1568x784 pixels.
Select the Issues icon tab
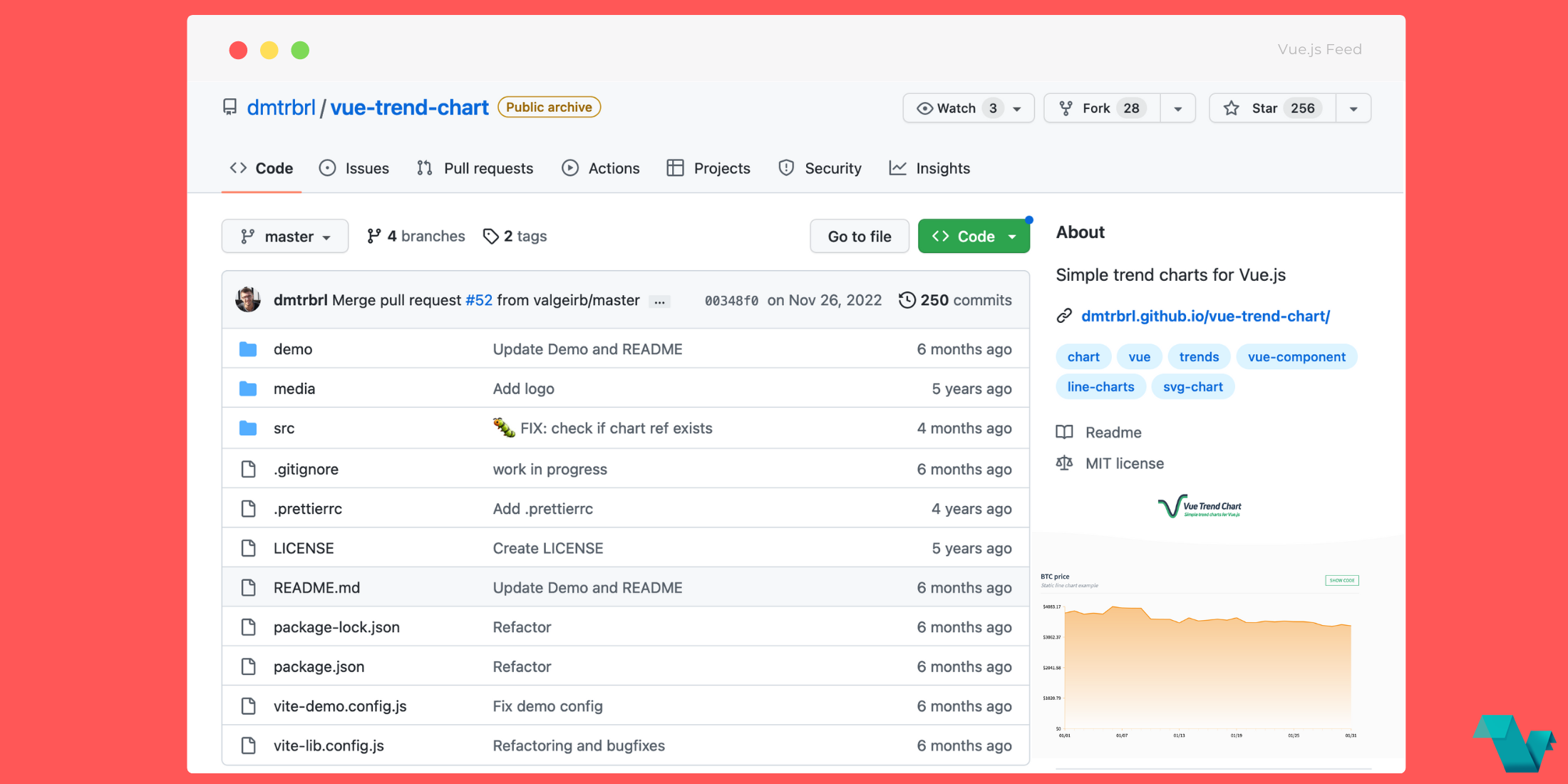click(x=327, y=168)
